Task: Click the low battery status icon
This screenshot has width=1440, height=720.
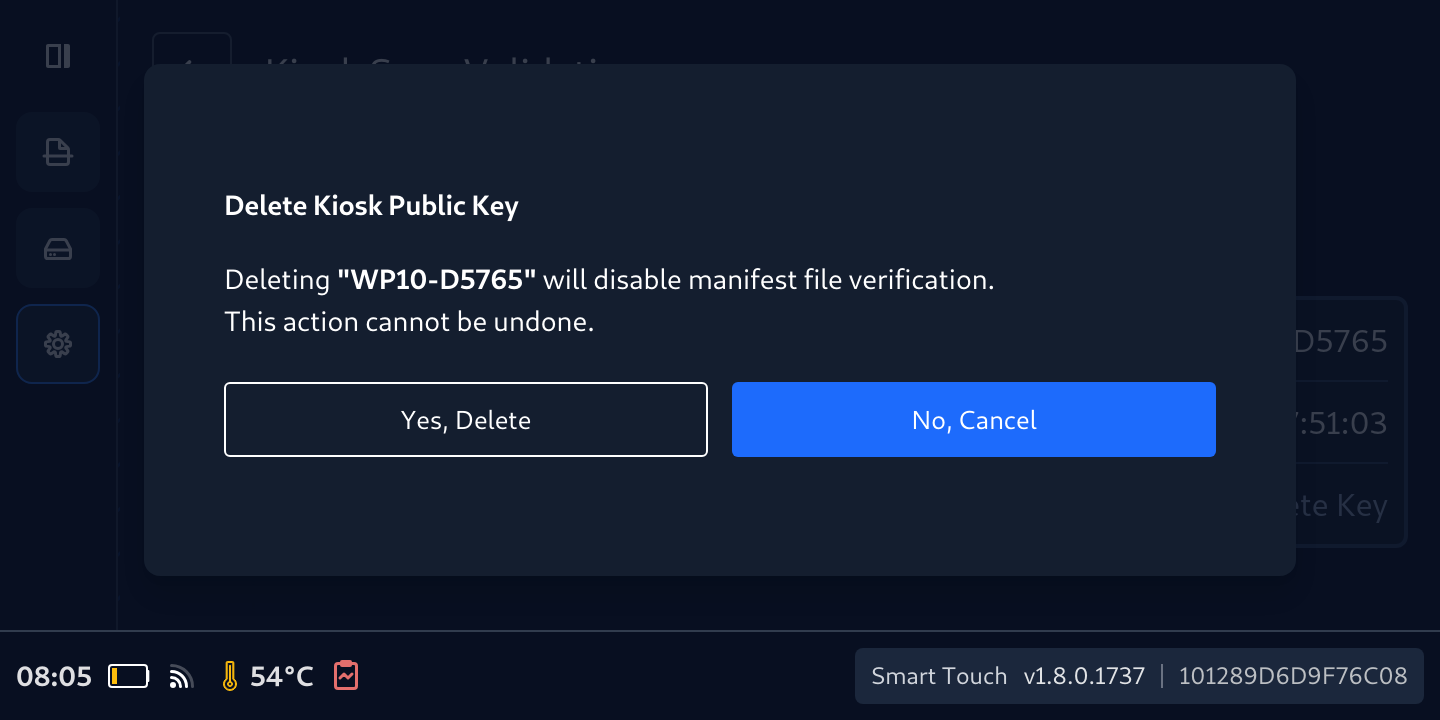Action: coord(129,677)
